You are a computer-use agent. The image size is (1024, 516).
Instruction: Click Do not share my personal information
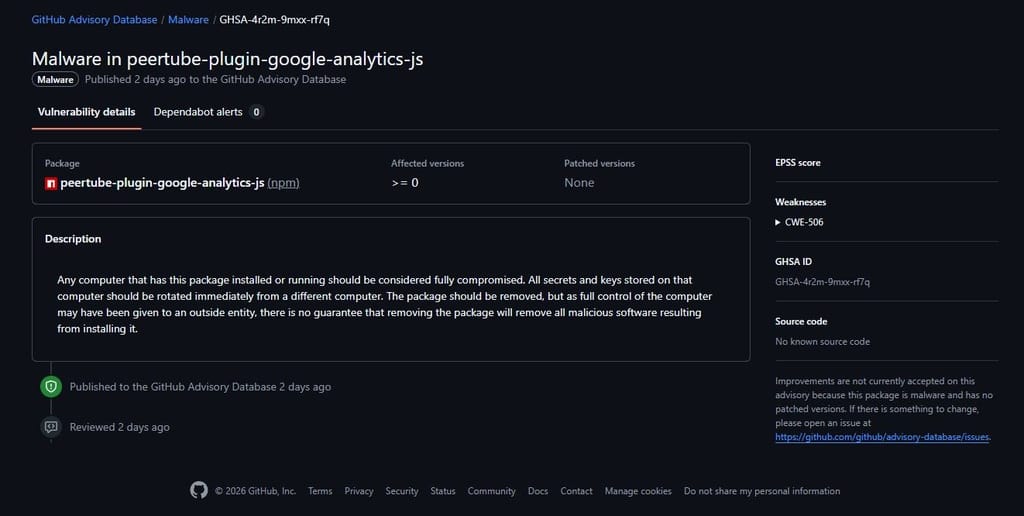tap(762, 491)
